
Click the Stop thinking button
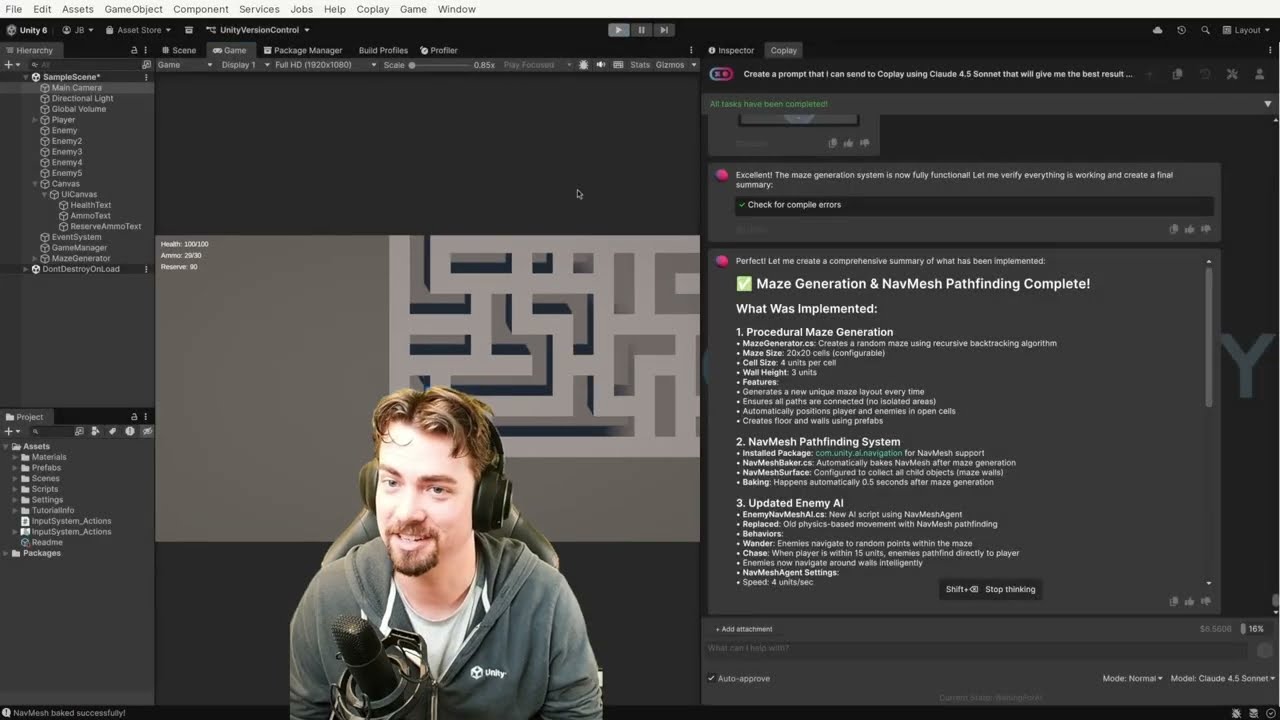coord(990,589)
